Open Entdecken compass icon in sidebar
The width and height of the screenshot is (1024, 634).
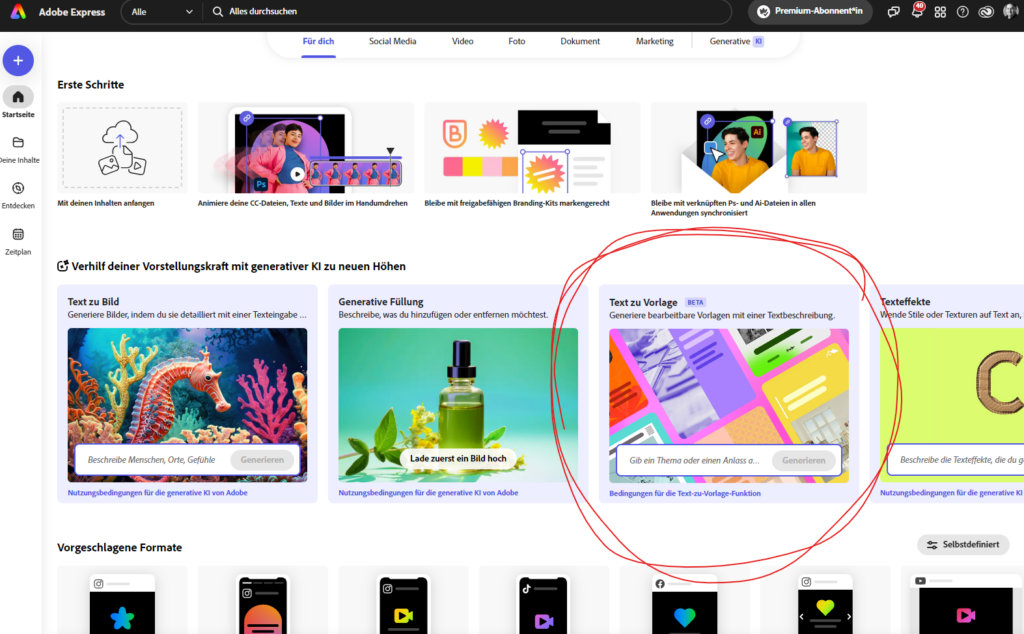click(x=18, y=189)
